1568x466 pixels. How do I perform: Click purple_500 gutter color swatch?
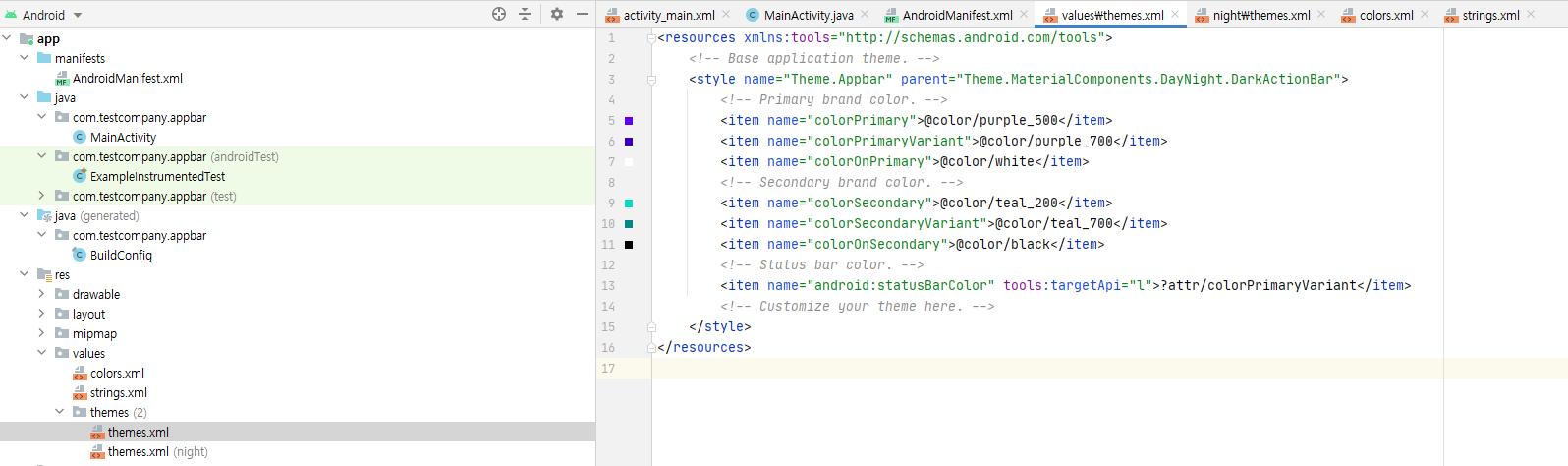click(x=629, y=121)
